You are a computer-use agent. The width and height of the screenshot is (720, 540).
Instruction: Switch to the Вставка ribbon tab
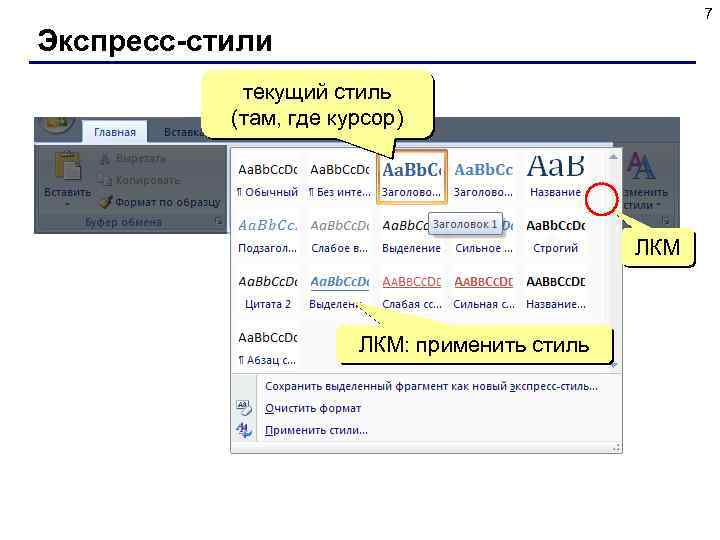[183, 132]
